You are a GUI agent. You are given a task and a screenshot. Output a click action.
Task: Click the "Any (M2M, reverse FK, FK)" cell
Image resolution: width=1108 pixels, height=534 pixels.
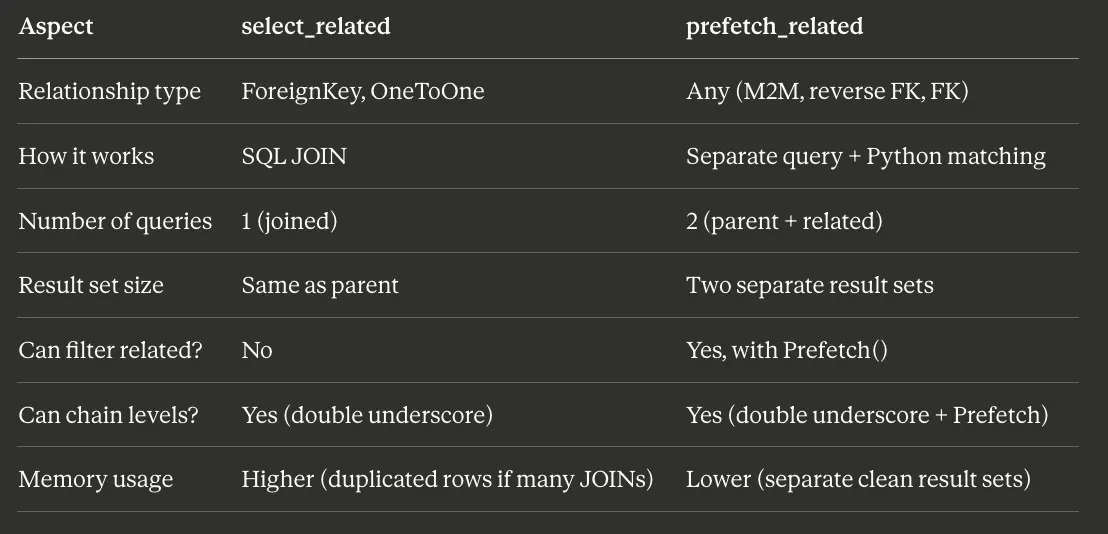(x=827, y=92)
